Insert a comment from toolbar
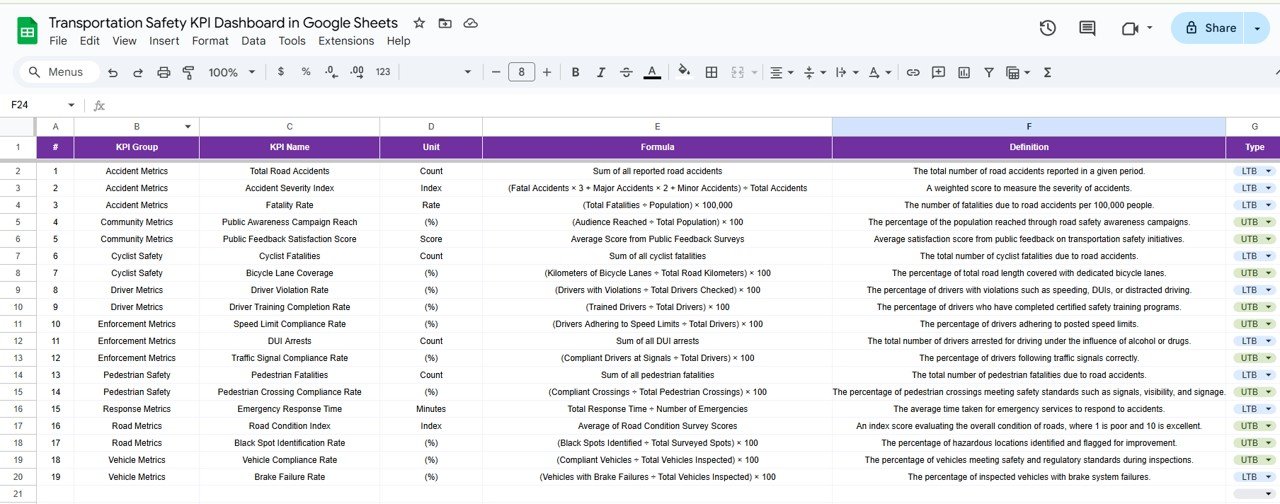 point(938,72)
